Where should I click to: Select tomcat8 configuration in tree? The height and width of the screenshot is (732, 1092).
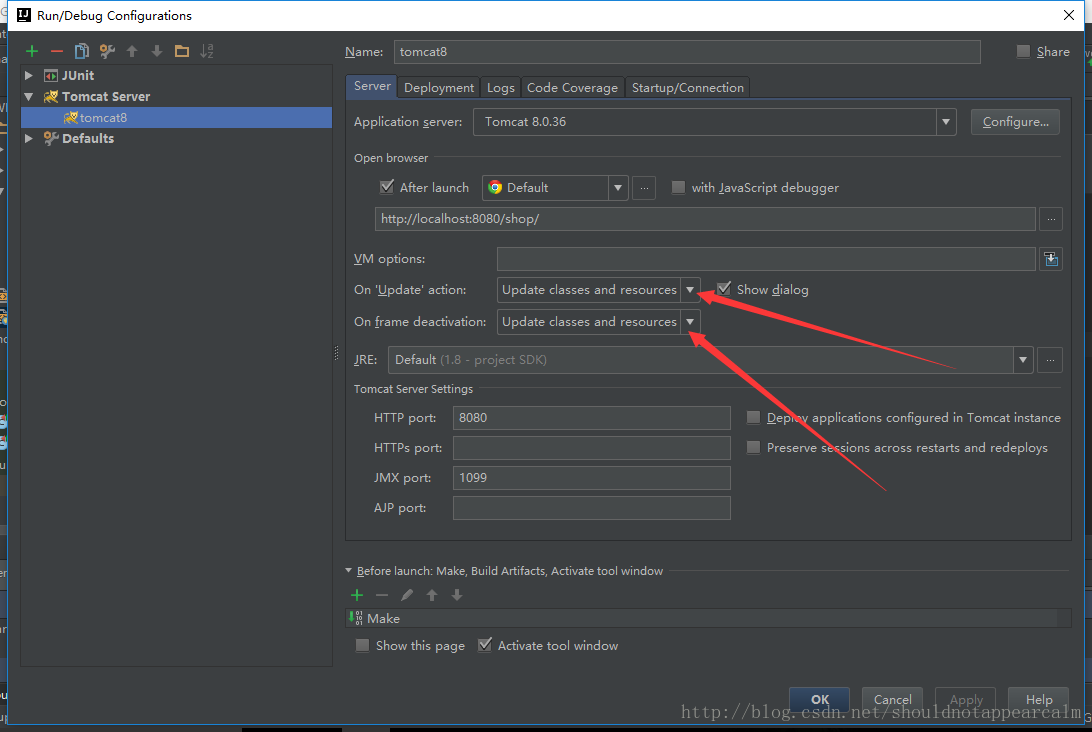(x=177, y=117)
